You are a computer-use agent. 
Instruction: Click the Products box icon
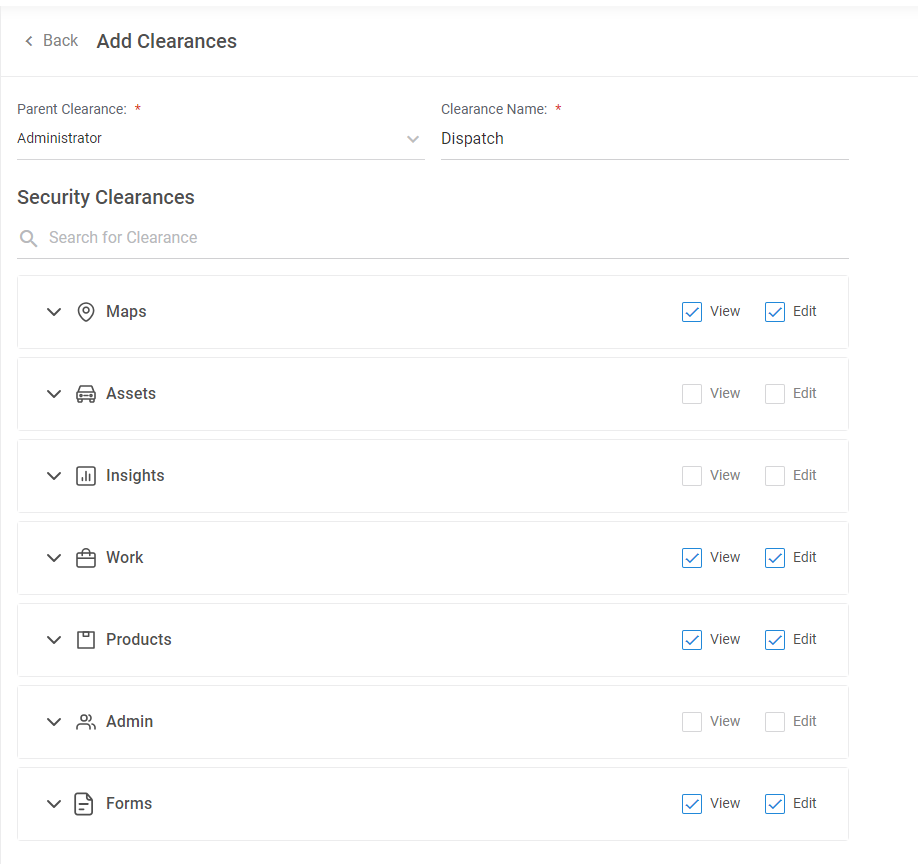point(86,640)
